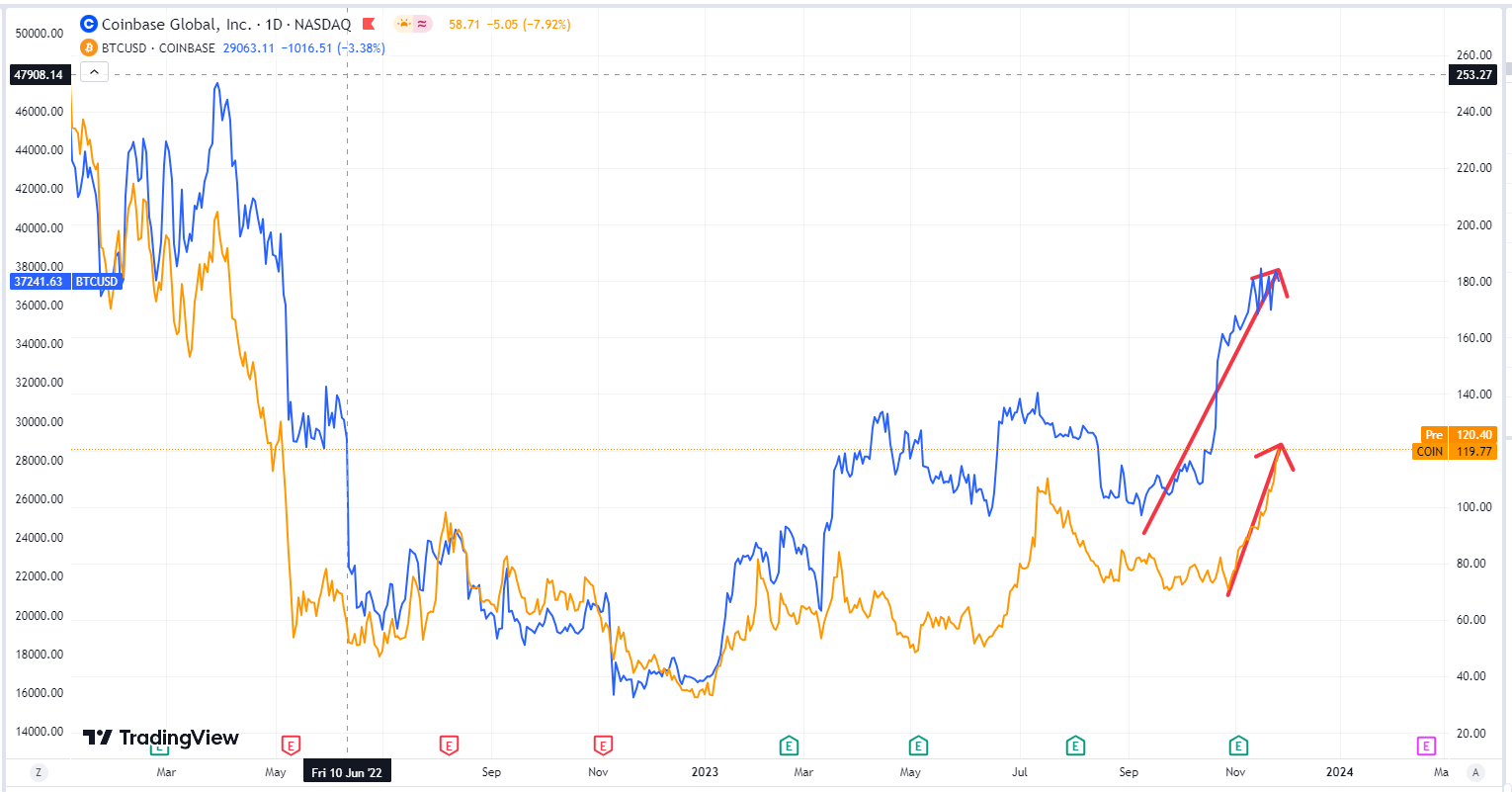Click the 47908.14 crosshair price label
The width and height of the screenshot is (1512, 792).
click(41, 74)
